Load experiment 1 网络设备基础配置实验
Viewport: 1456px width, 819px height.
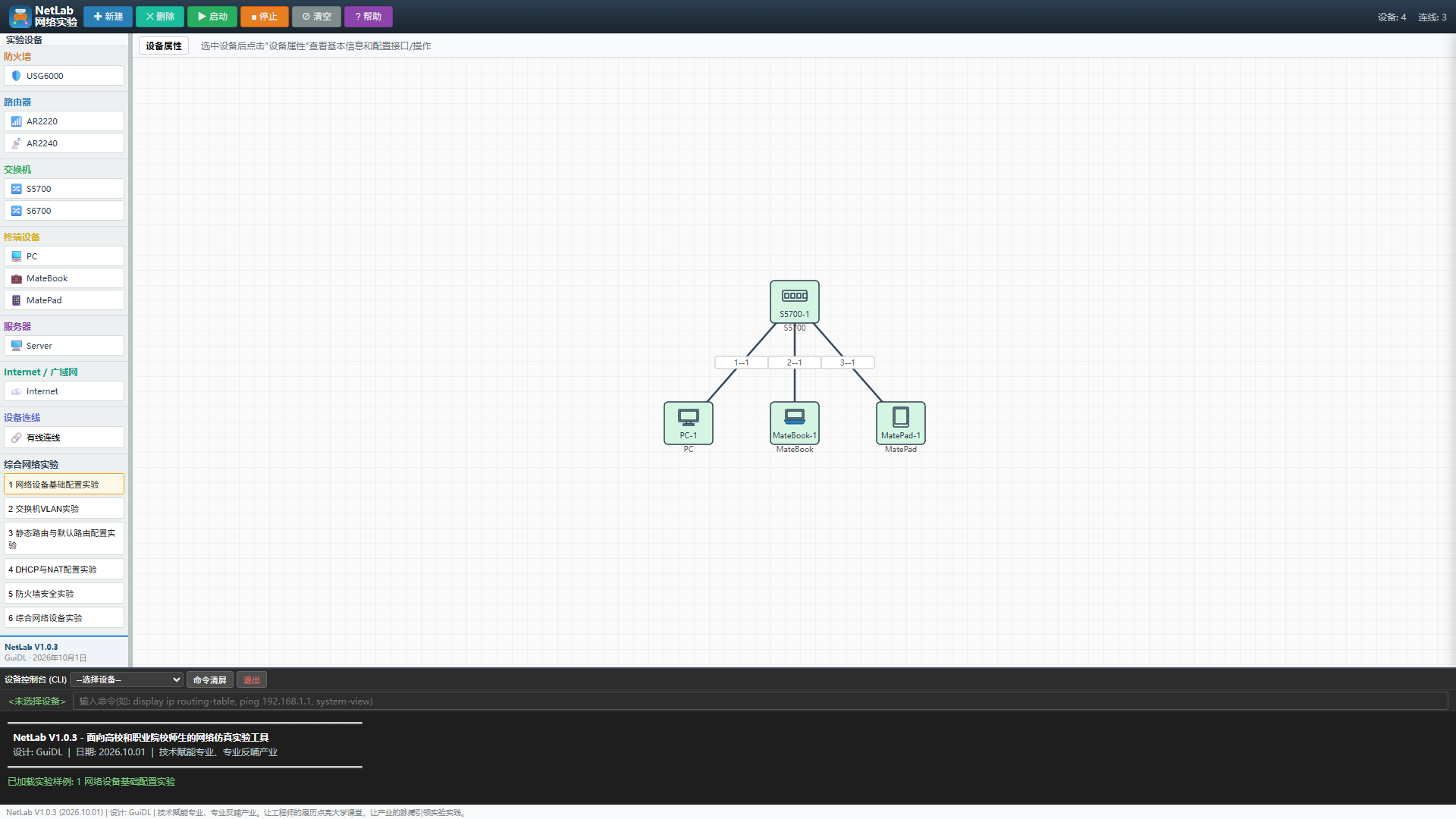[64, 485]
